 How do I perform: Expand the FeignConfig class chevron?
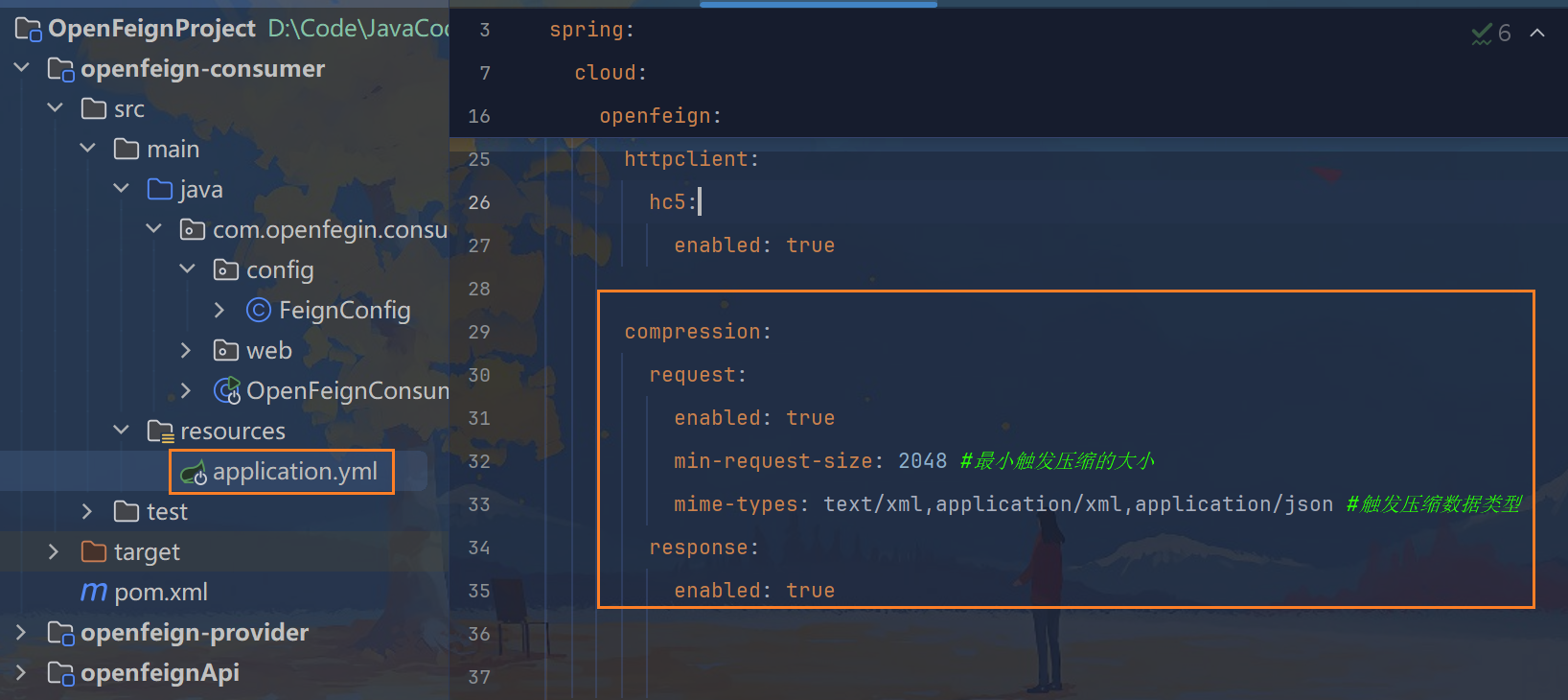pos(219,310)
